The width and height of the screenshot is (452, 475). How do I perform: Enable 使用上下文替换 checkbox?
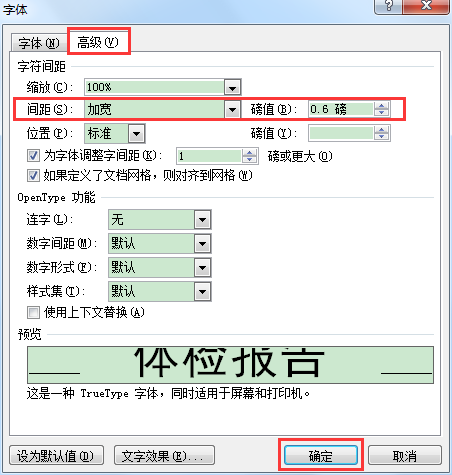point(33,312)
